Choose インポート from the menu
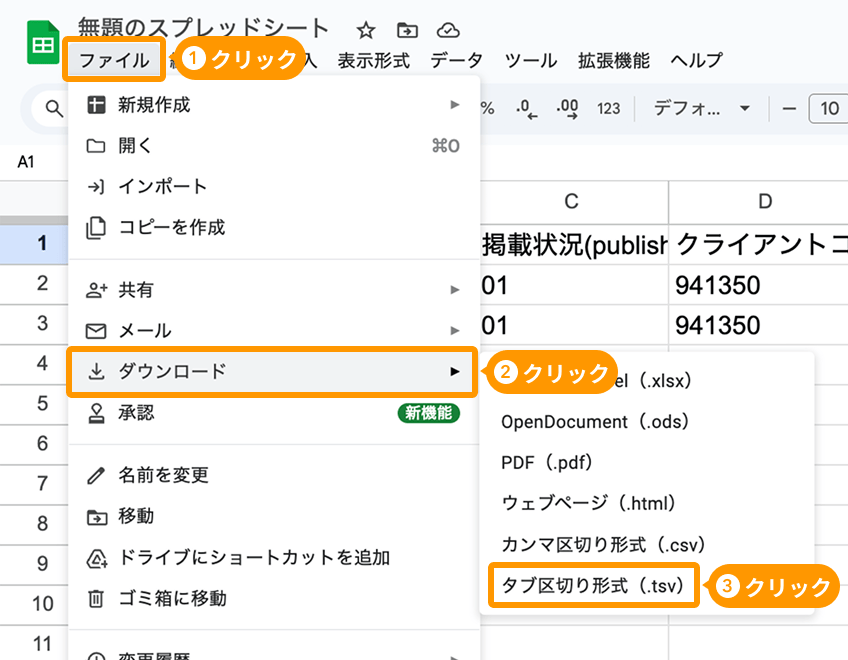 coord(274,187)
